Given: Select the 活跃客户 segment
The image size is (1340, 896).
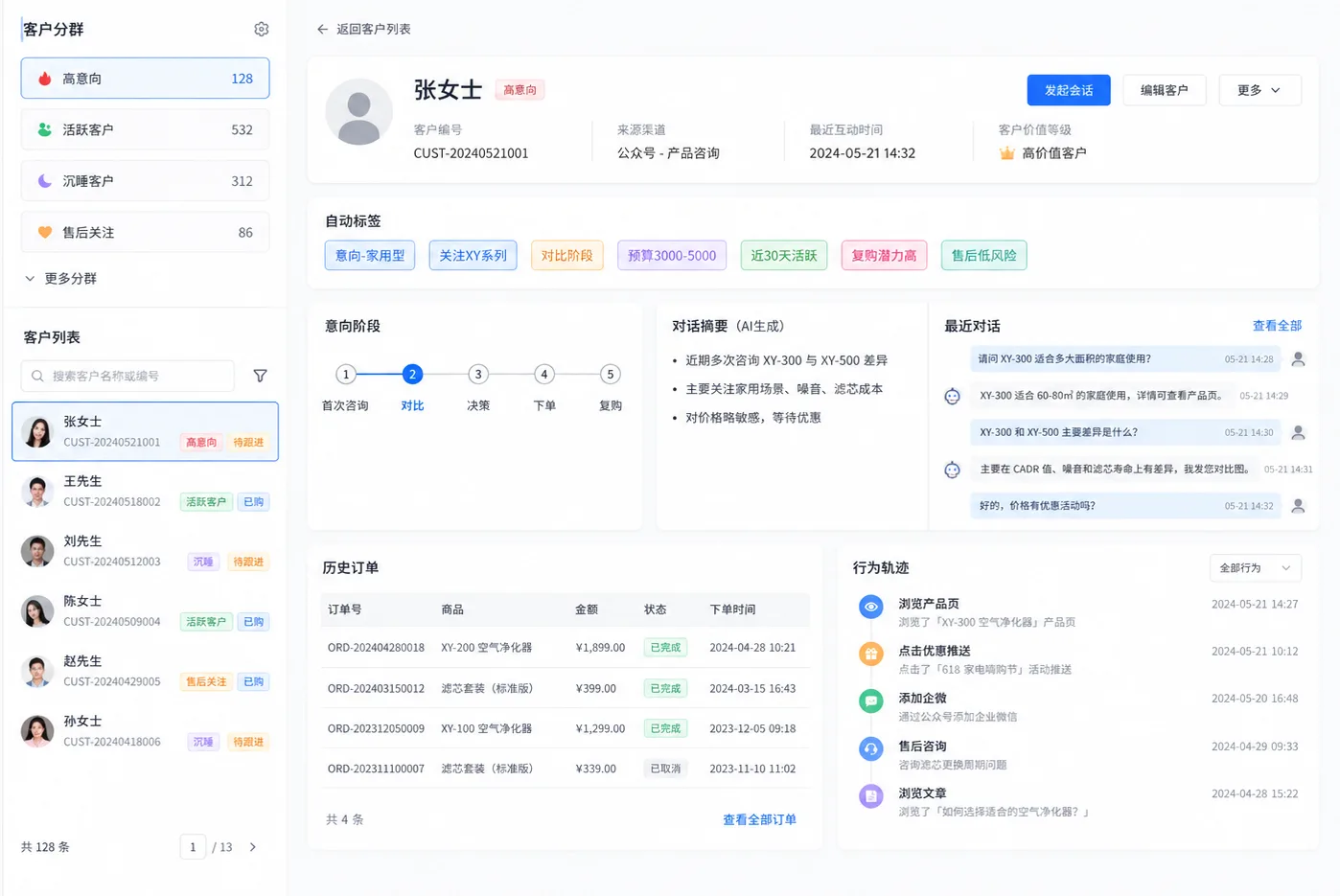Looking at the screenshot, I should [x=145, y=129].
